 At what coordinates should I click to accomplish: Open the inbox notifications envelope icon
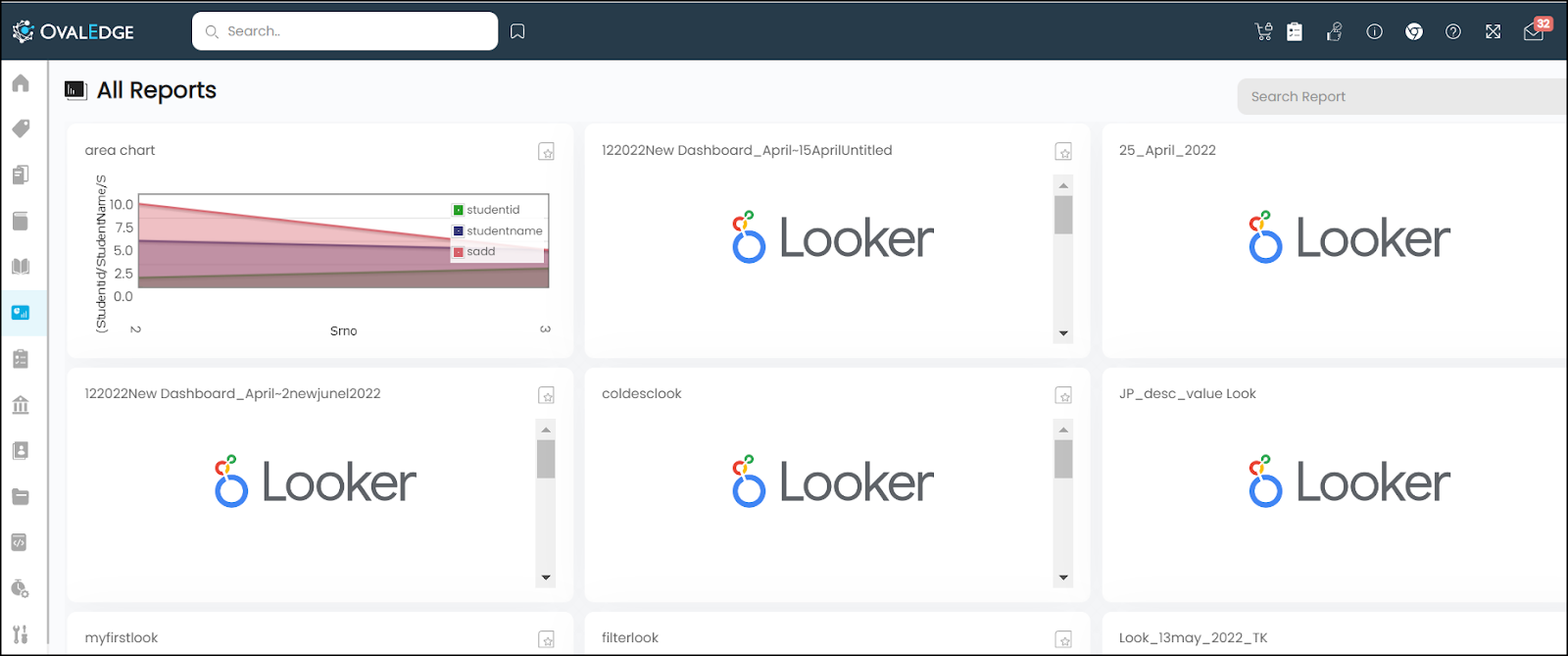tap(1534, 32)
